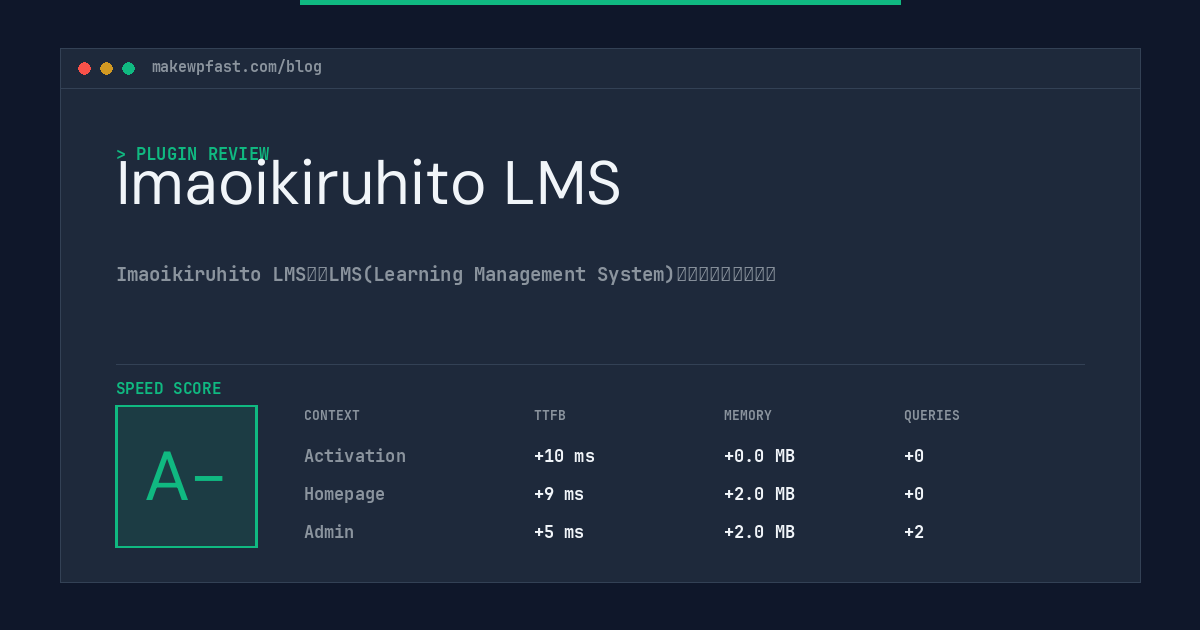Viewport: 1200px width, 630px height.
Task: Click the description line mentioning Learning Management System
Action: pos(446,274)
